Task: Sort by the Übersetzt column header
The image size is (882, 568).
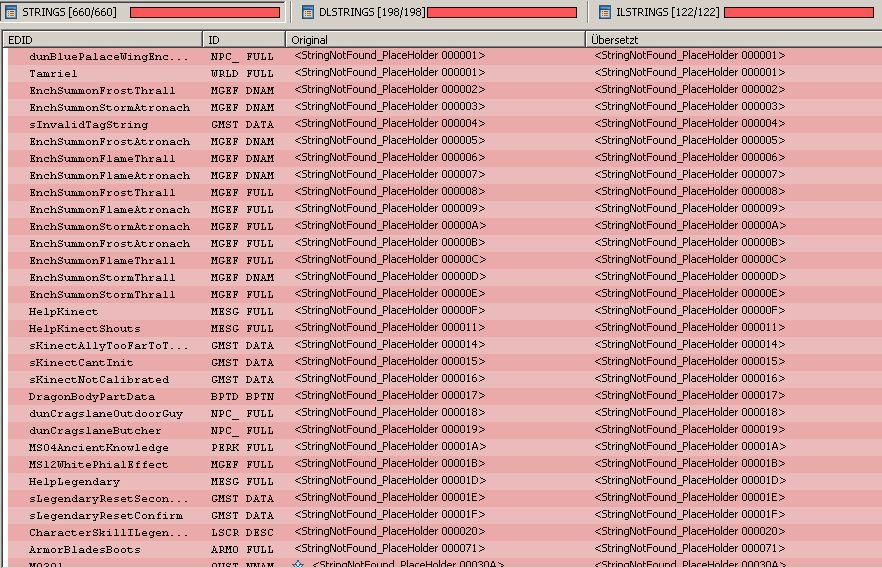Action: tap(734, 40)
